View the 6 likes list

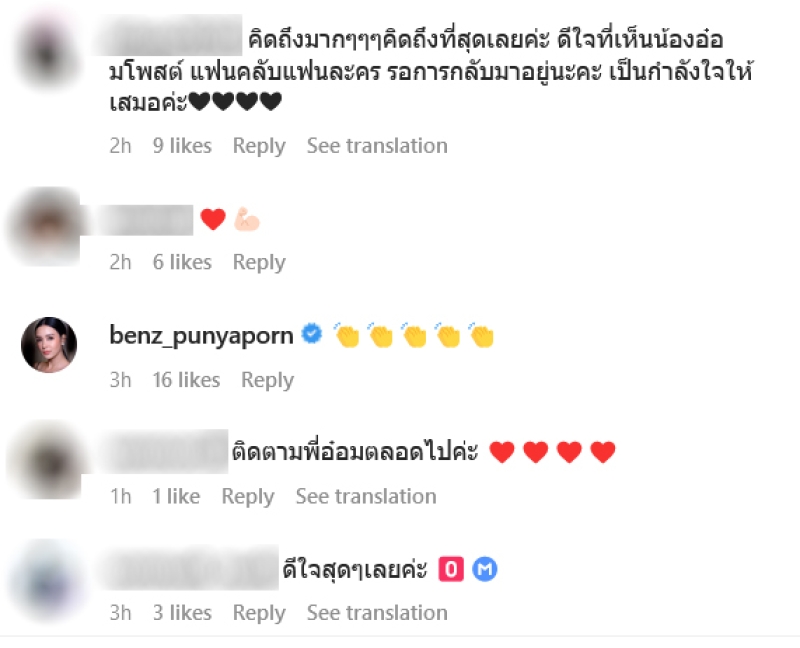coord(182,262)
